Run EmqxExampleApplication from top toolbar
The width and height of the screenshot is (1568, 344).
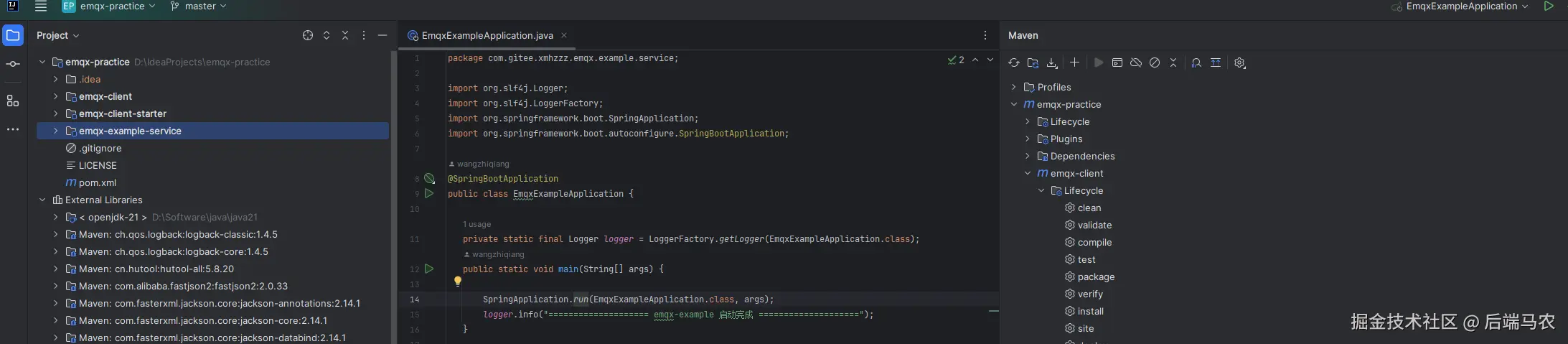tap(1549, 6)
